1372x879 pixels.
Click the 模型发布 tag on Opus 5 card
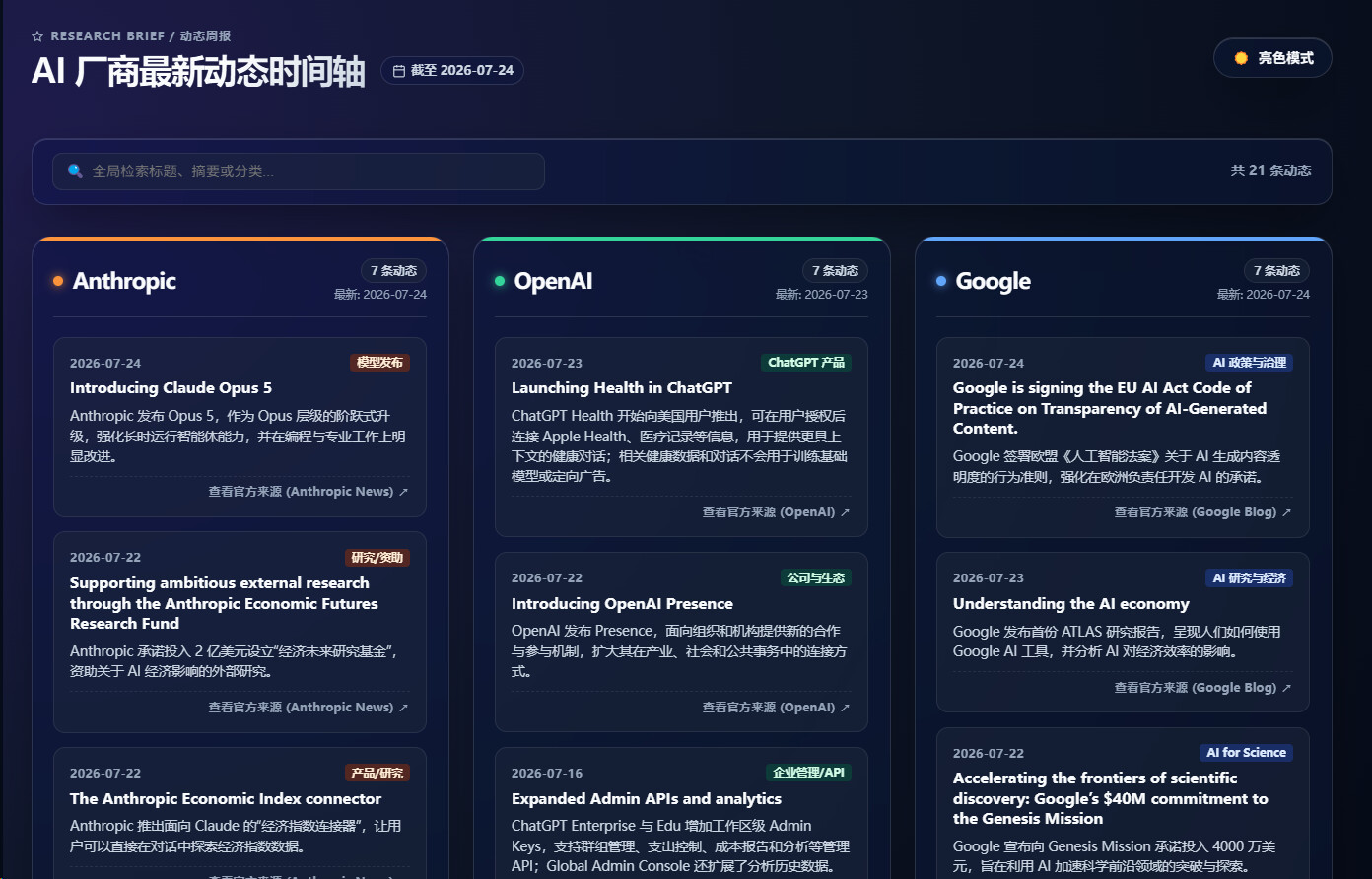point(379,363)
